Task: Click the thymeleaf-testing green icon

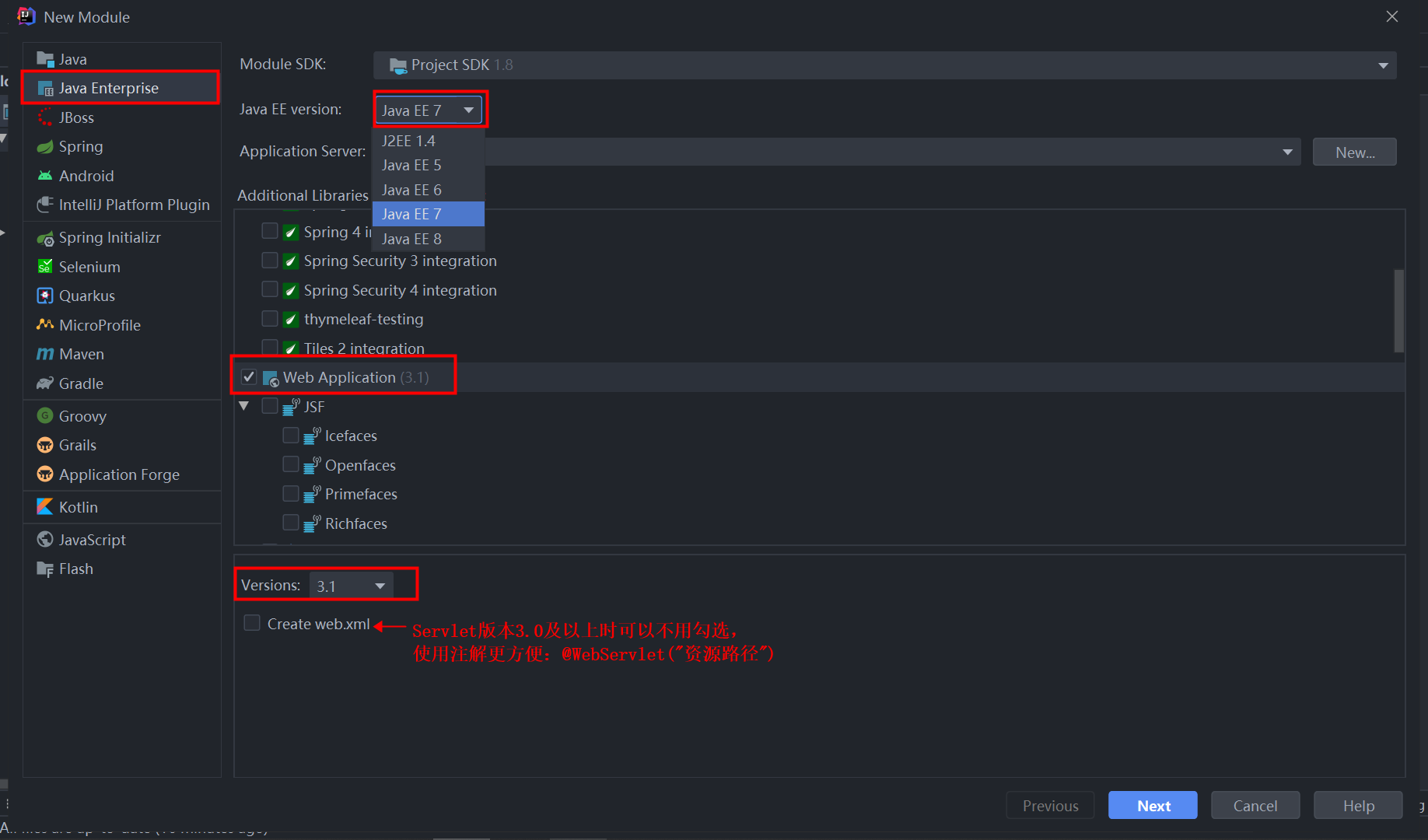Action: tap(291, 319)
